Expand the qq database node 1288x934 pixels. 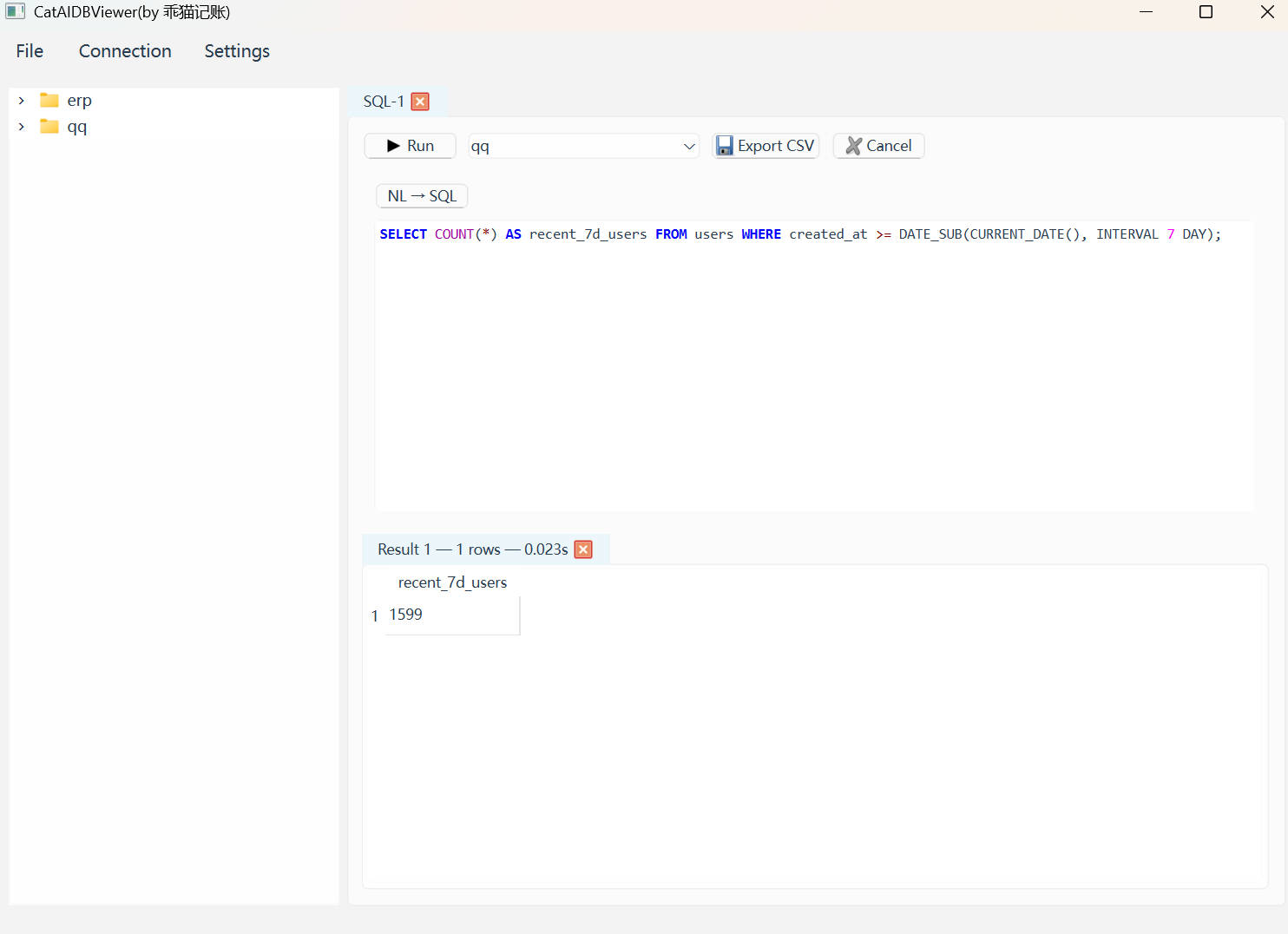click(x=22, y=127)
